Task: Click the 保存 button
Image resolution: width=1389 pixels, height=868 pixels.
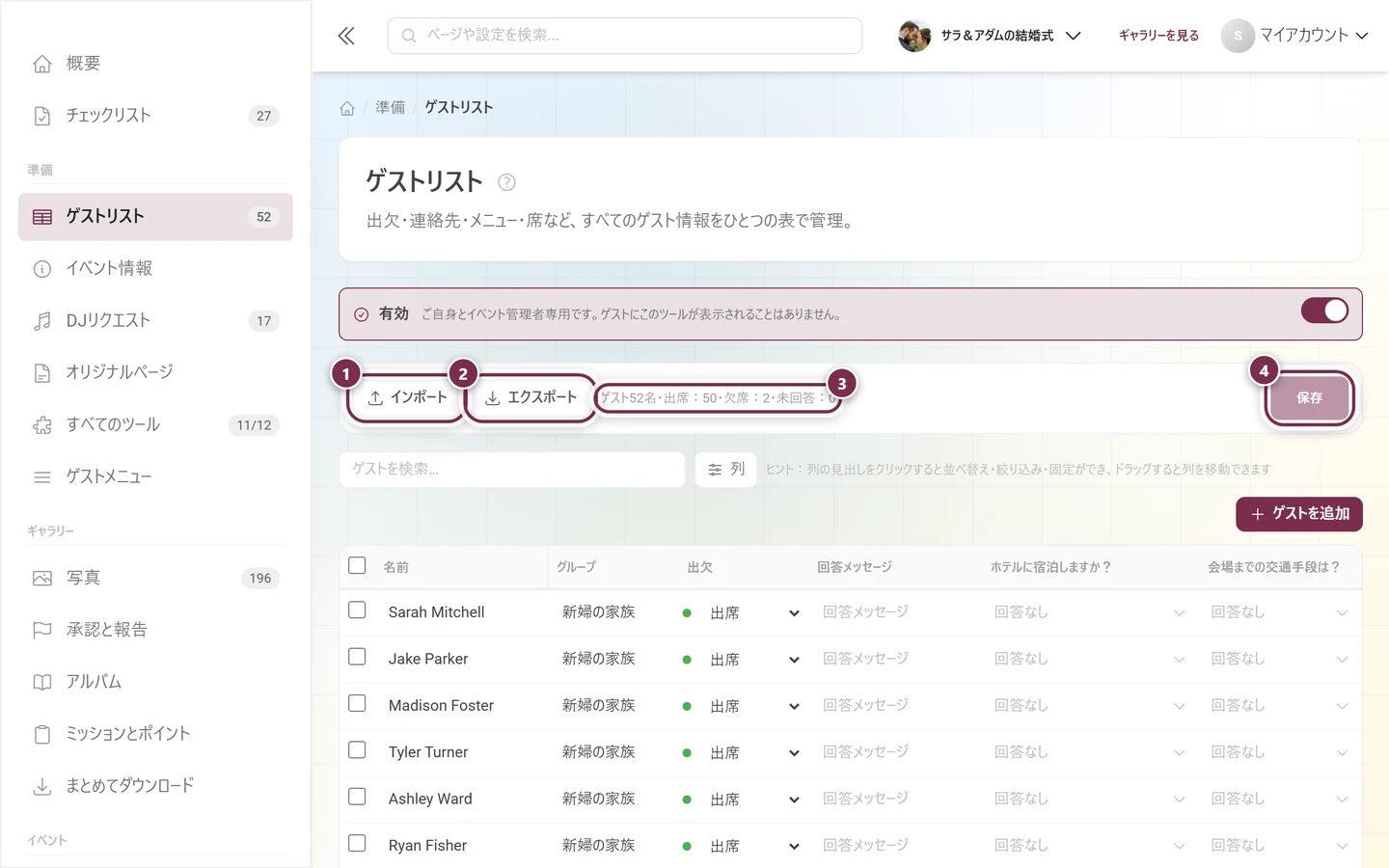Action: click(x=1309, y=397)
